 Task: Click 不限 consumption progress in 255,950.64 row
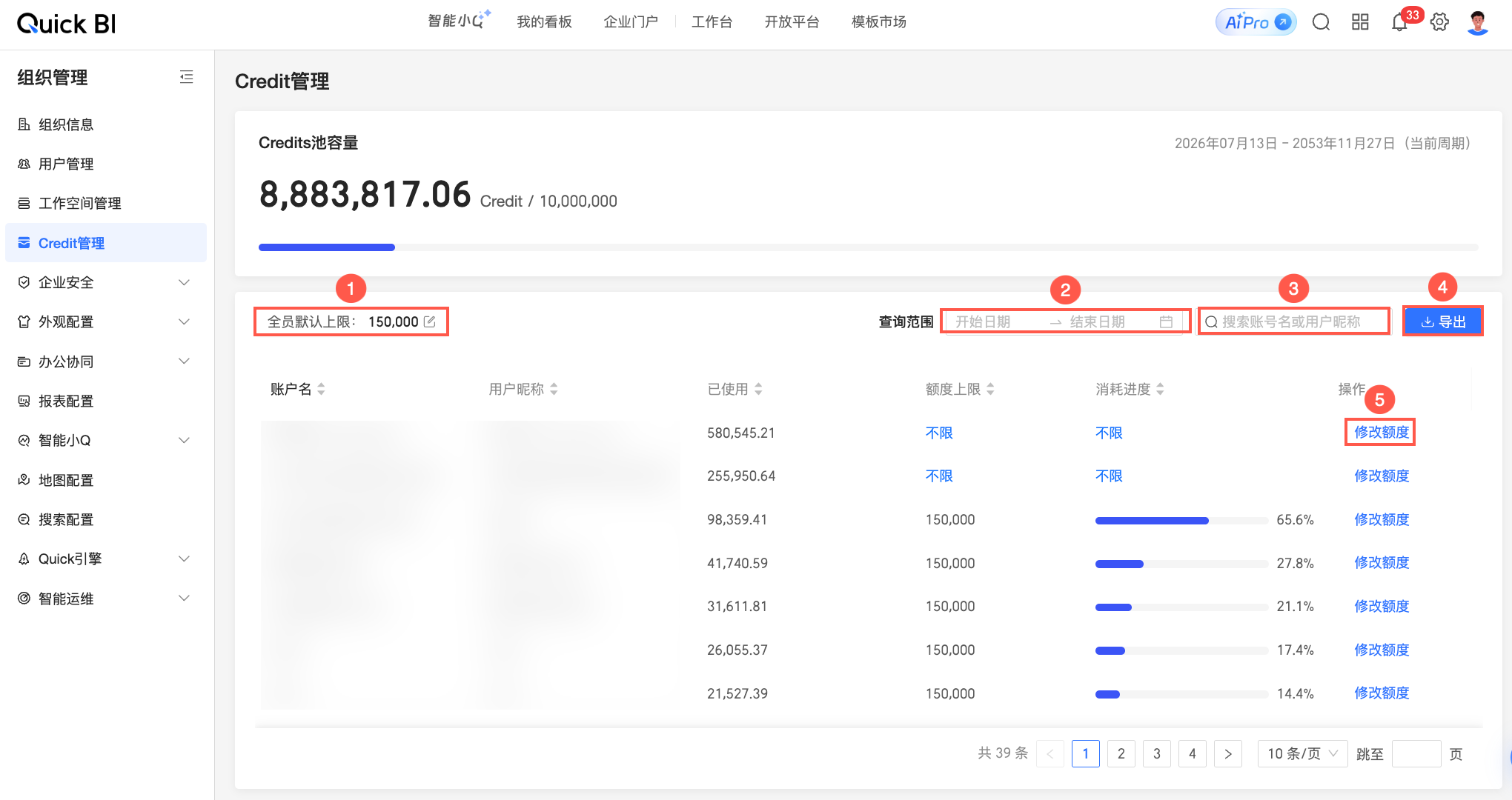pos(1109,476)
